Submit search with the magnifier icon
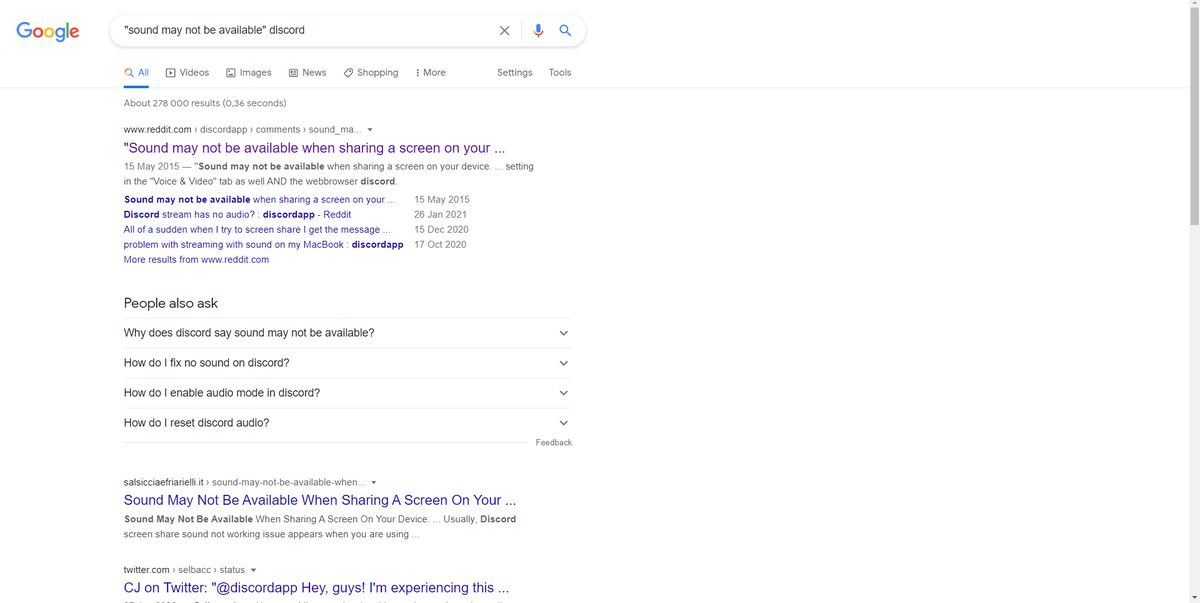This screenshot has width=1200, height=603. pos(565,30)
